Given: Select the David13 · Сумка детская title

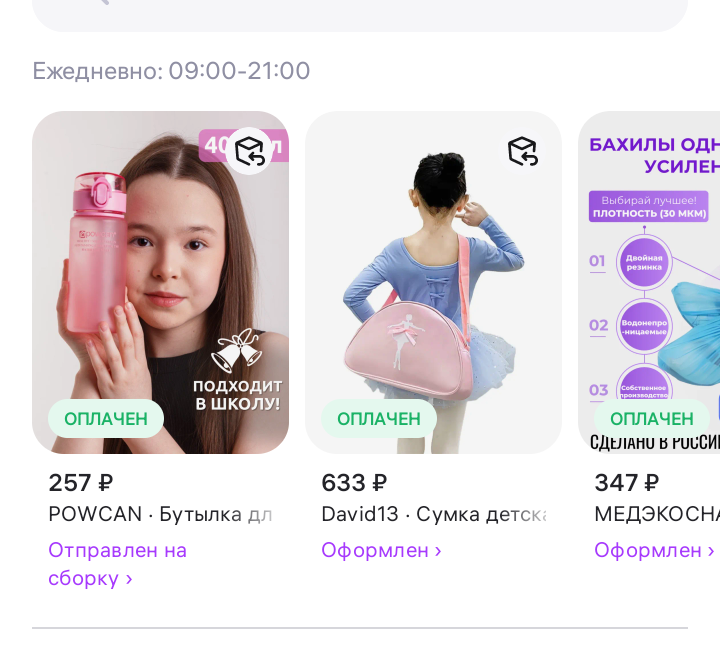Looking at the screenshot, I should [434, 514].
